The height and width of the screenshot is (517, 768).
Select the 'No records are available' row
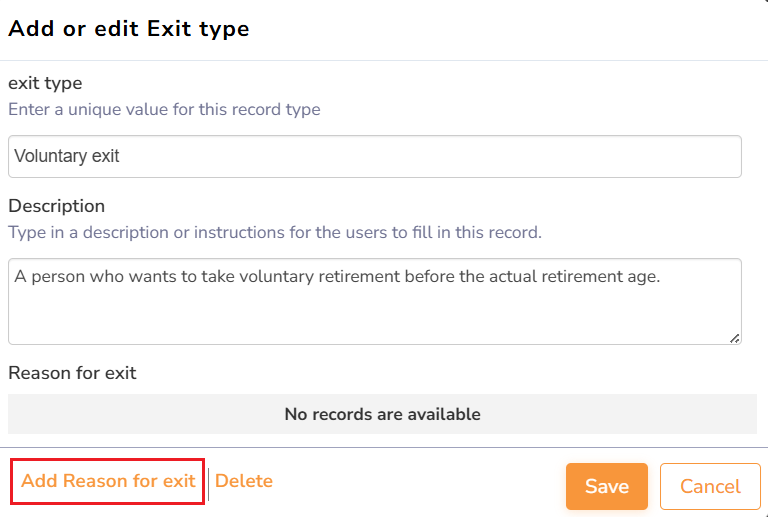click(382, 414)
